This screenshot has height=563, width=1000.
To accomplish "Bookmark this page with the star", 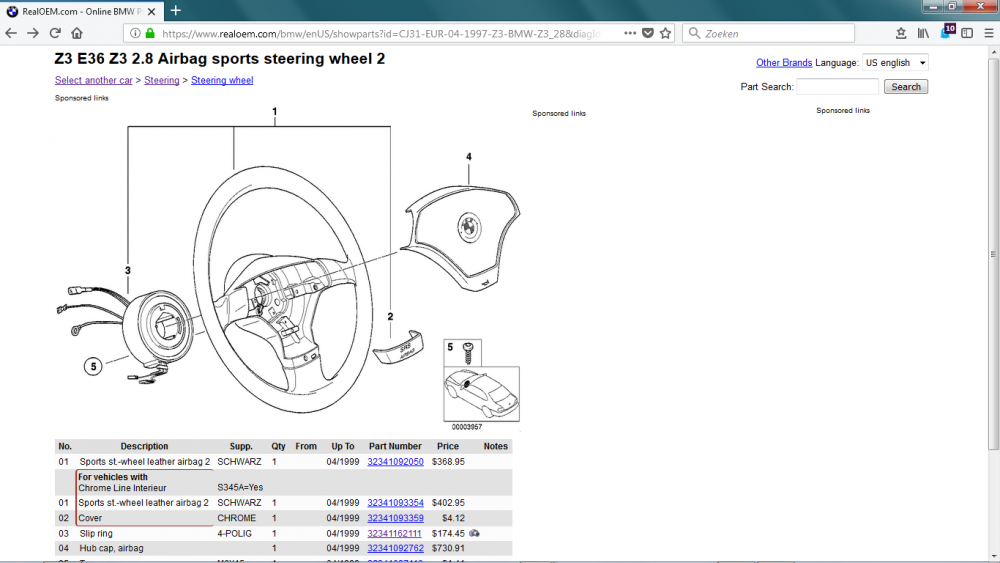I will pyautogui.click(x=665, y=33).
